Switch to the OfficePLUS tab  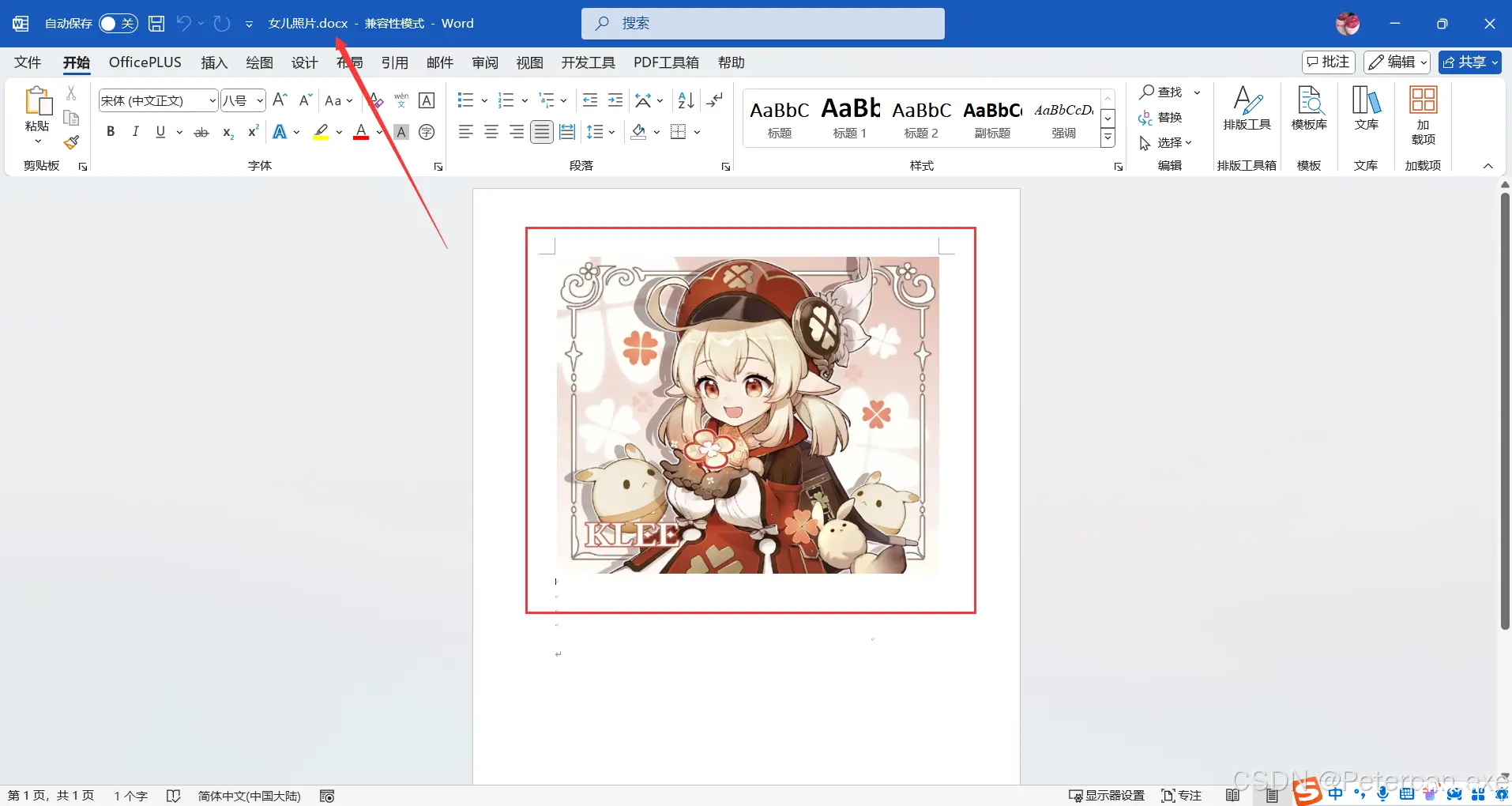coord(145,62)
